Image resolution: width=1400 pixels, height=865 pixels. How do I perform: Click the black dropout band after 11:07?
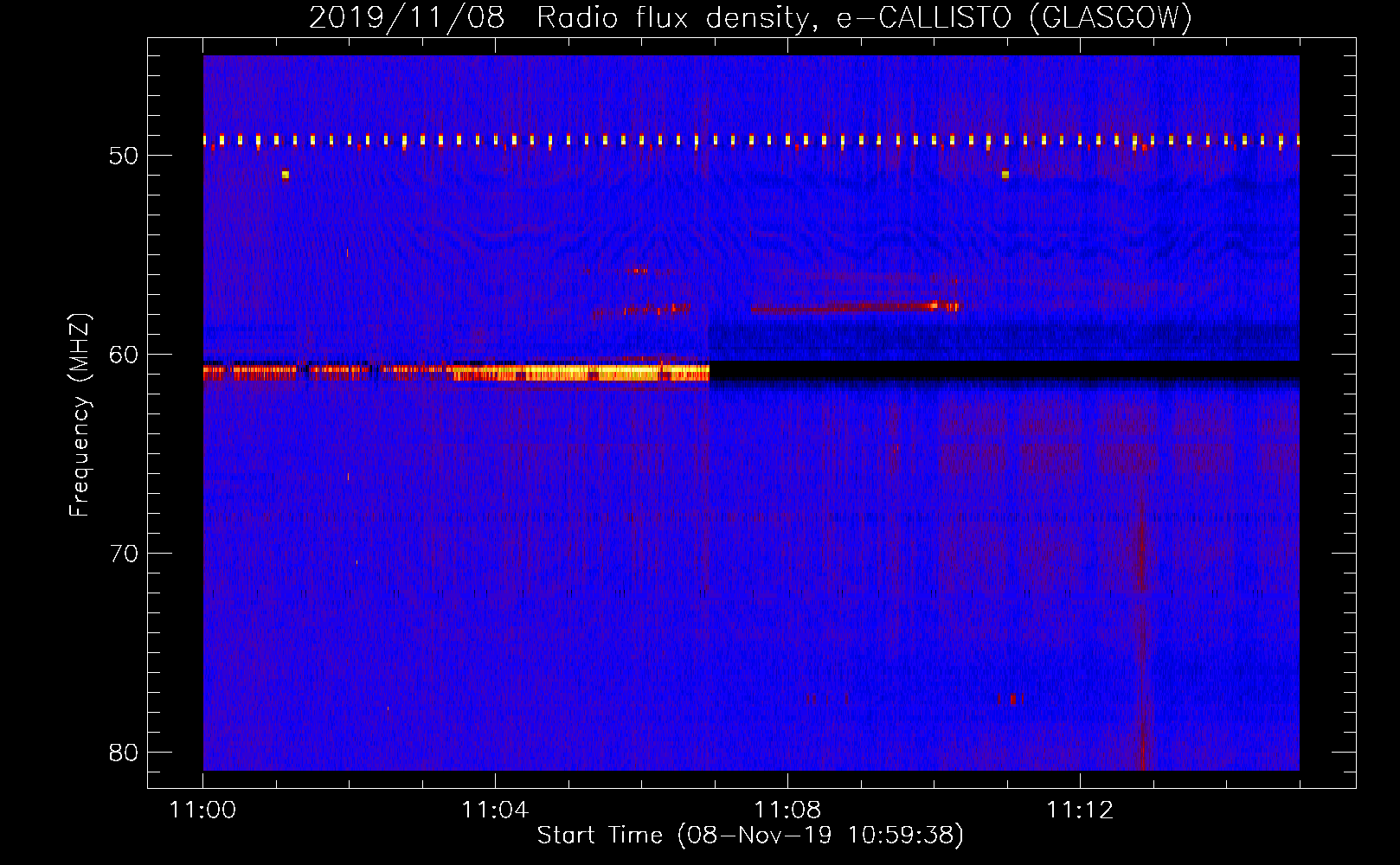tap(1004, 371)
